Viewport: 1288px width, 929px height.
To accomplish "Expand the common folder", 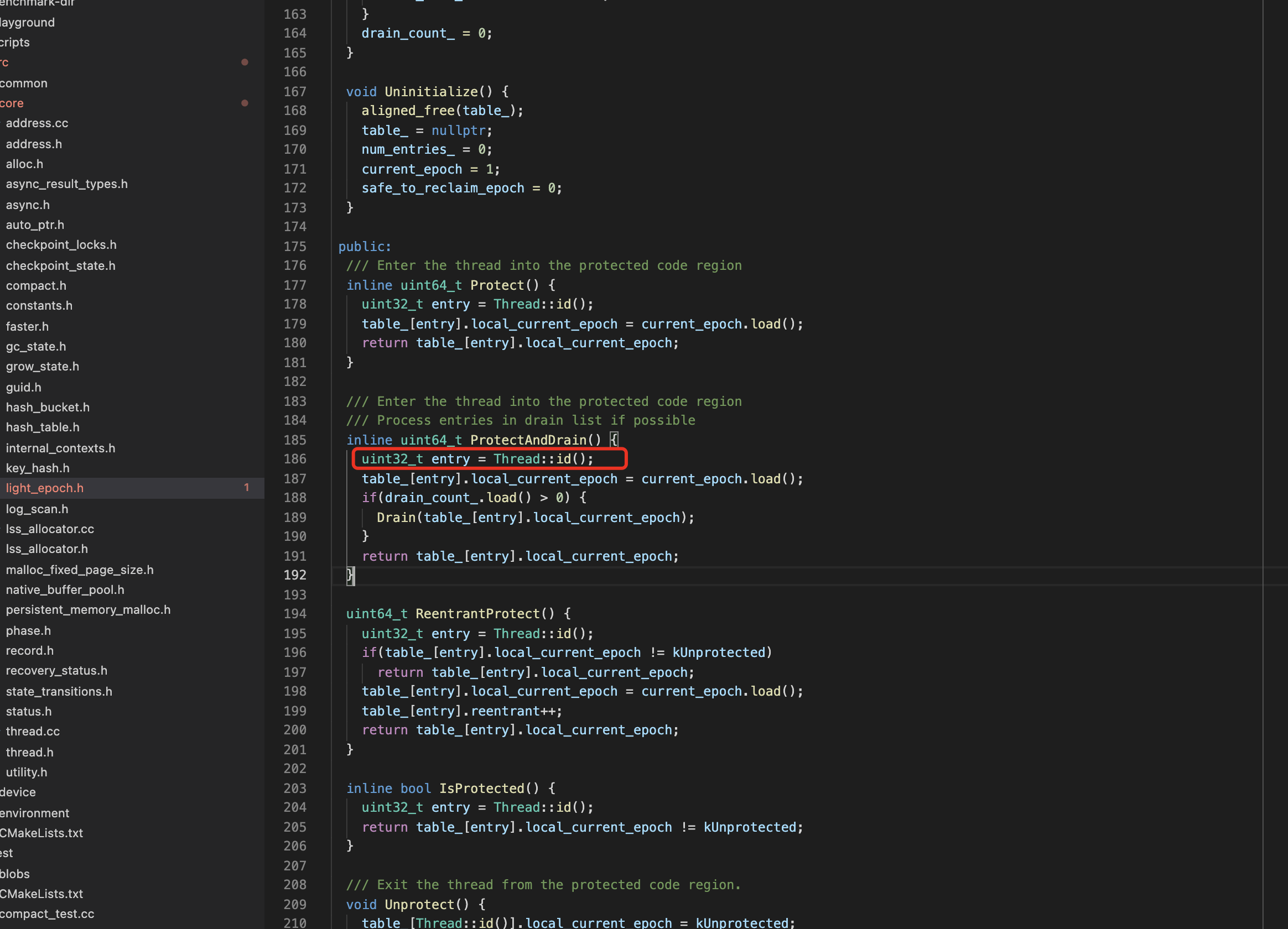I will point(24,83).
